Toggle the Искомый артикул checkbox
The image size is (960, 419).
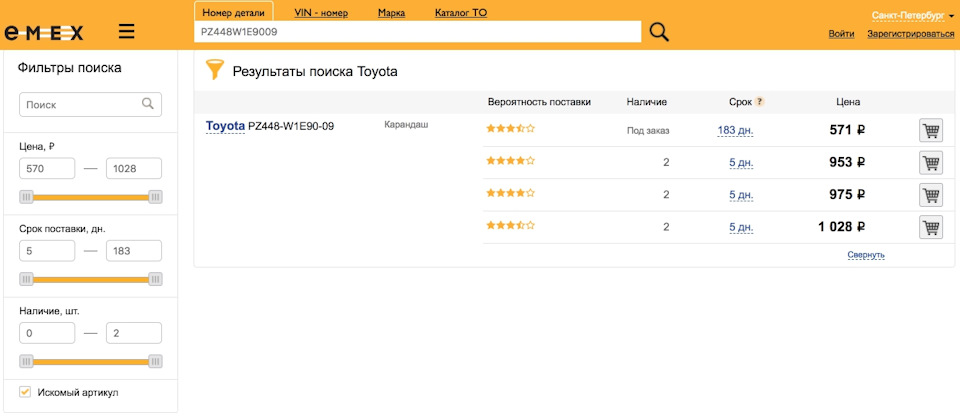[24, 391]
